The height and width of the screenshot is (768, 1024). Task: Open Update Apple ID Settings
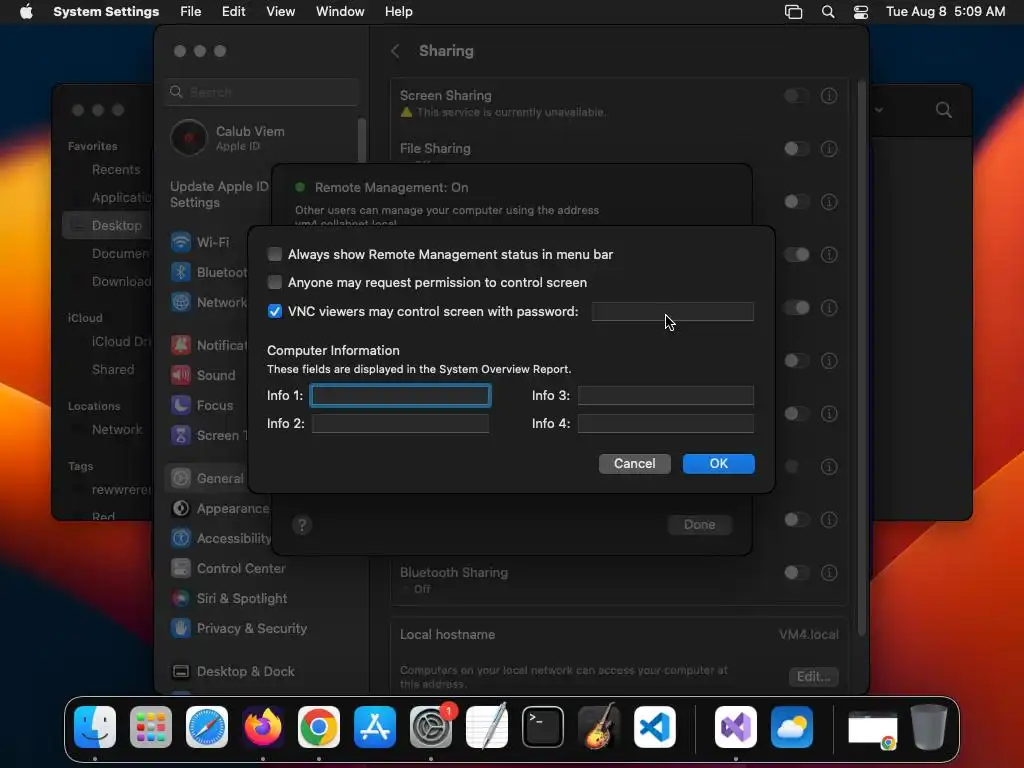[219, 195]
